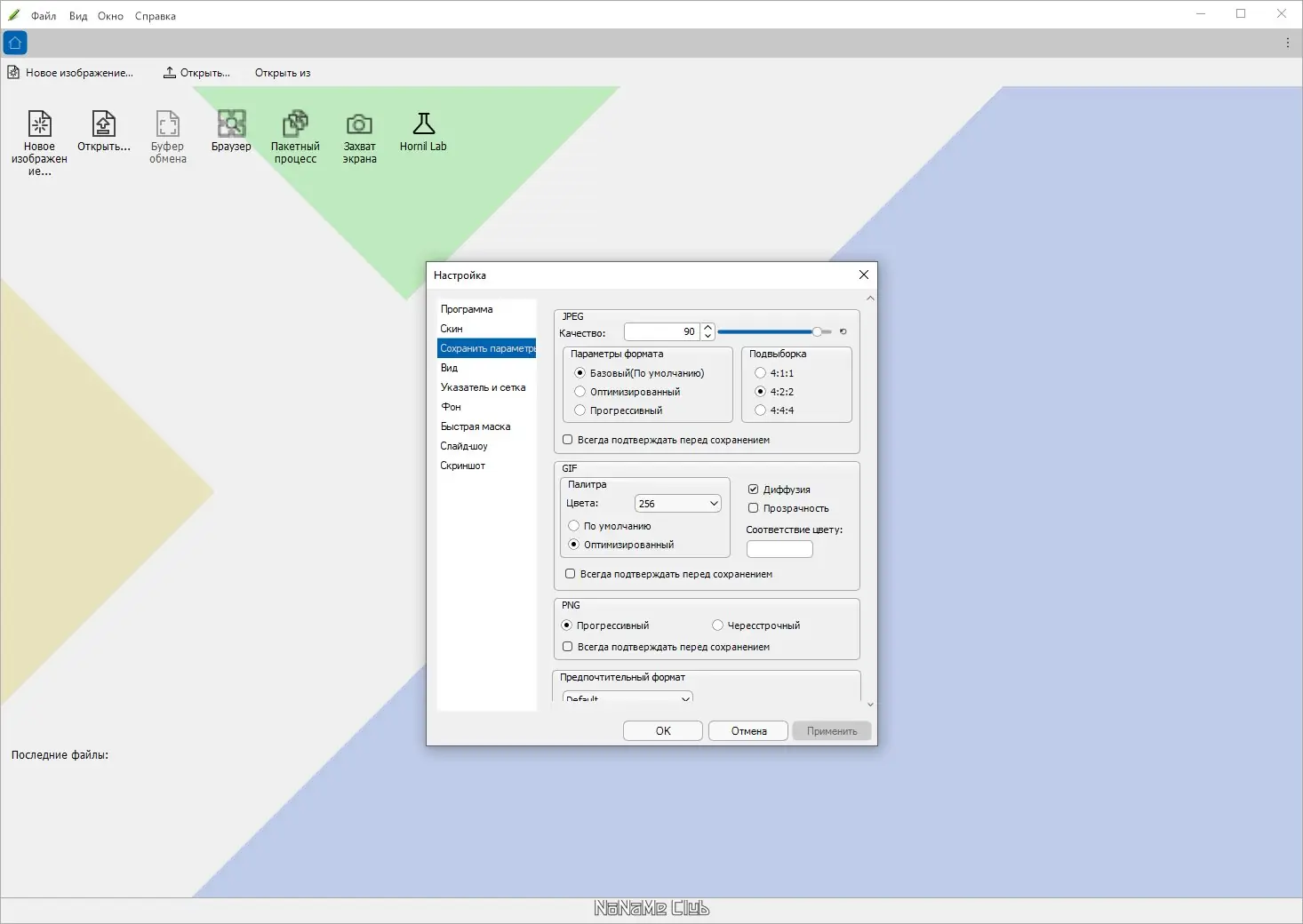Click Открыть из in the top toolbar
The width and height of the screenshot is (1303, 924).
[x=283, y=73]
